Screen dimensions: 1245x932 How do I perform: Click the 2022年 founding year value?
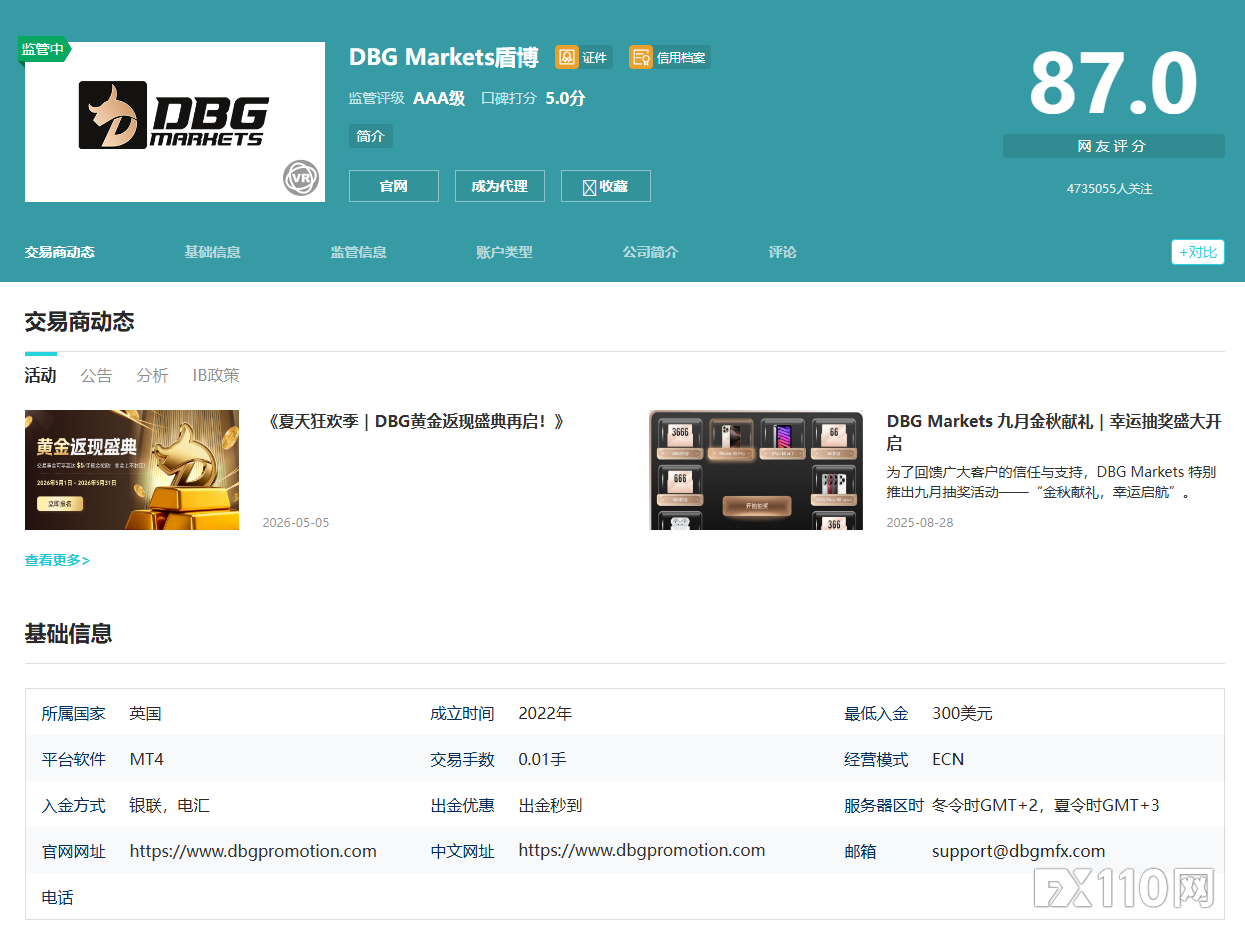[x=546, y=714]
